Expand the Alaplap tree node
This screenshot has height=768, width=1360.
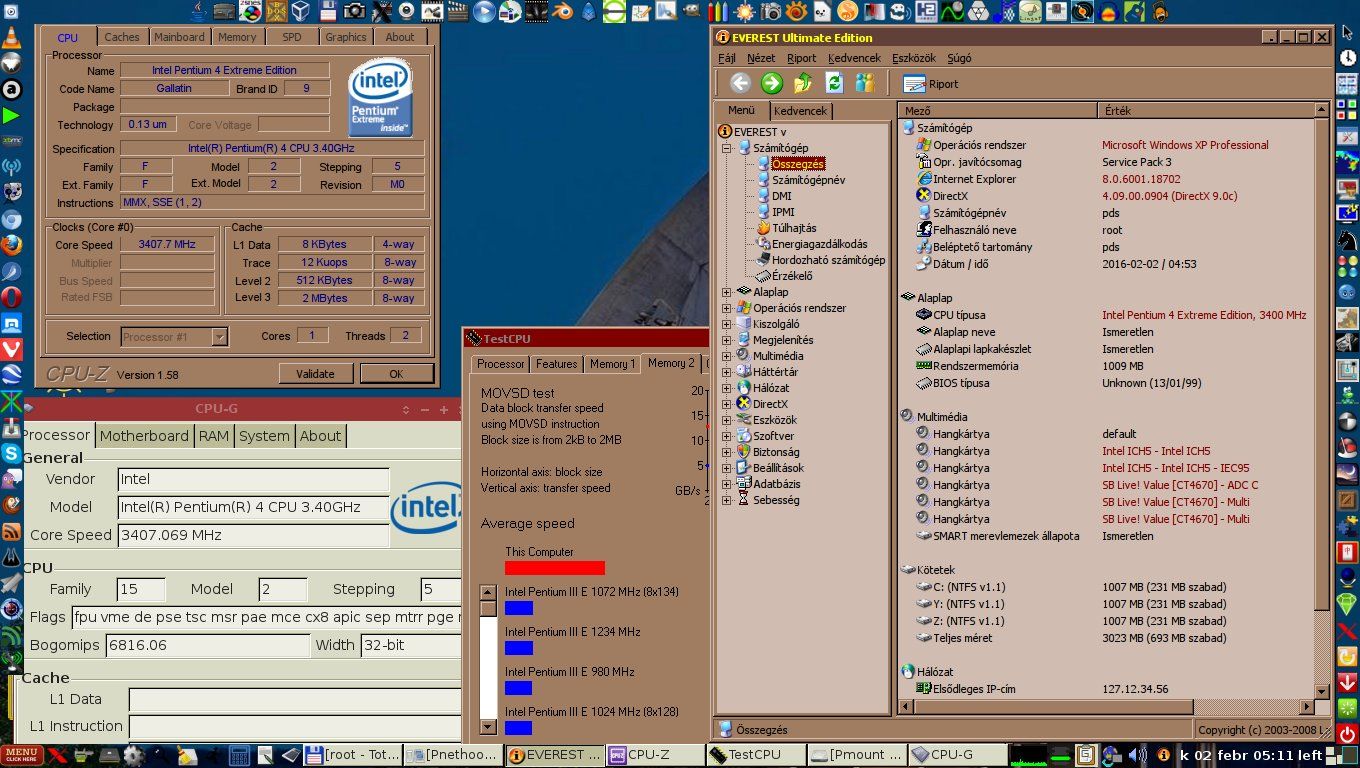[x=727, y=292]
